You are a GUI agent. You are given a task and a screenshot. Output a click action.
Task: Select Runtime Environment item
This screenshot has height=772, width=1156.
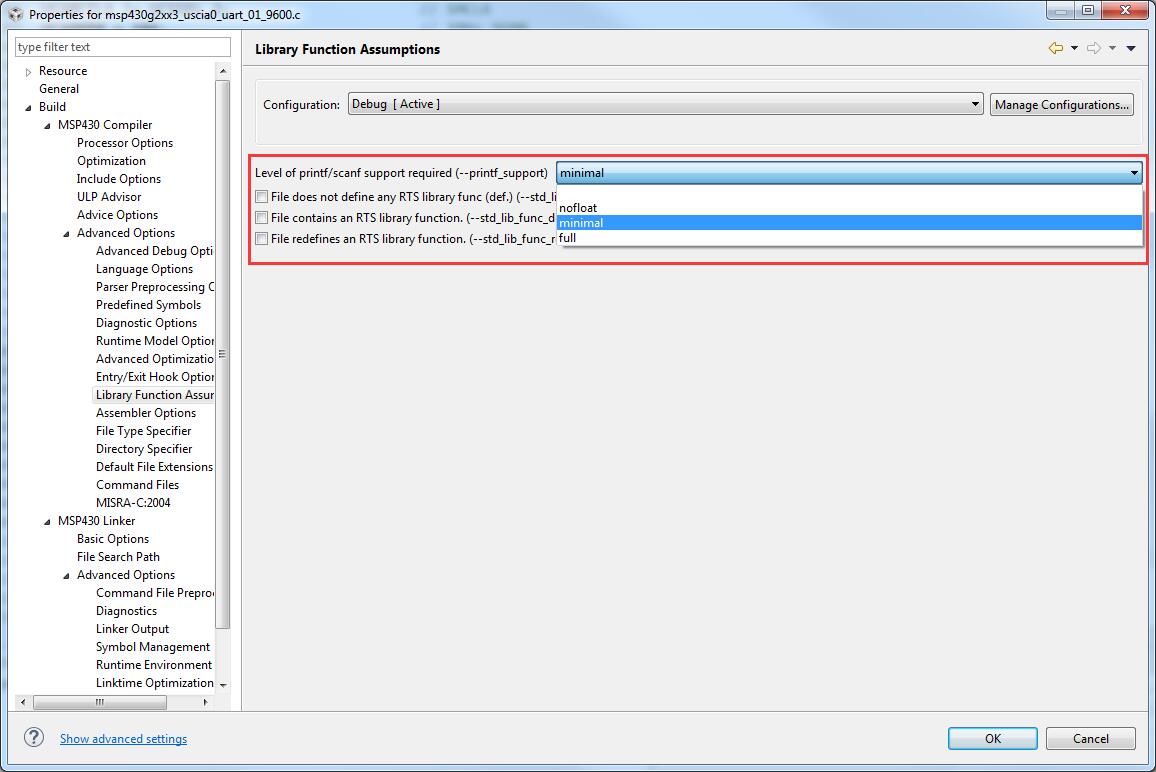153,664
